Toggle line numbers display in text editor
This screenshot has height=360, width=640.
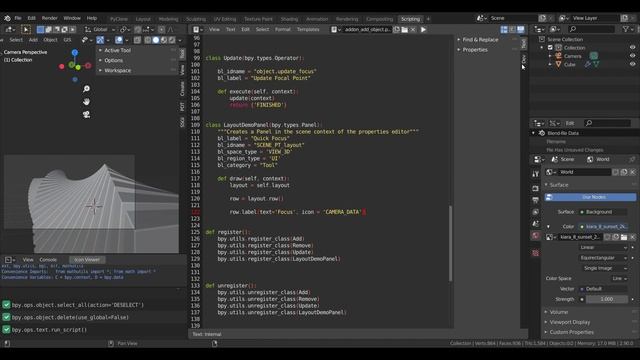pos(504,29)
